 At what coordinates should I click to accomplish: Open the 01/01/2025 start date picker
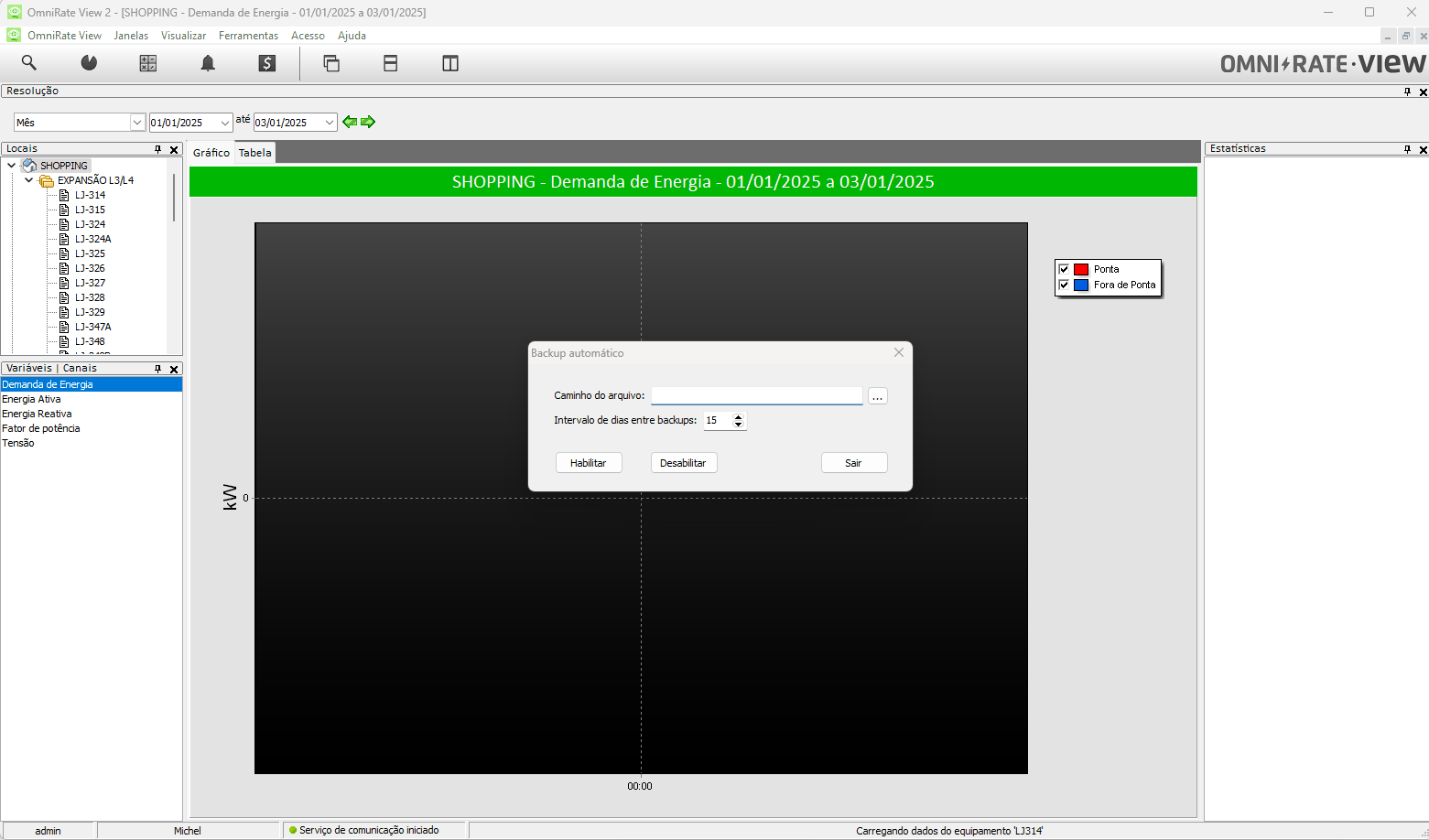[x=225, y=123]
